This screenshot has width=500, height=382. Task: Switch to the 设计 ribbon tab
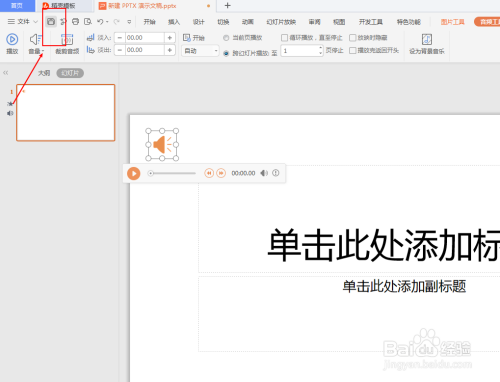point(198,22)
